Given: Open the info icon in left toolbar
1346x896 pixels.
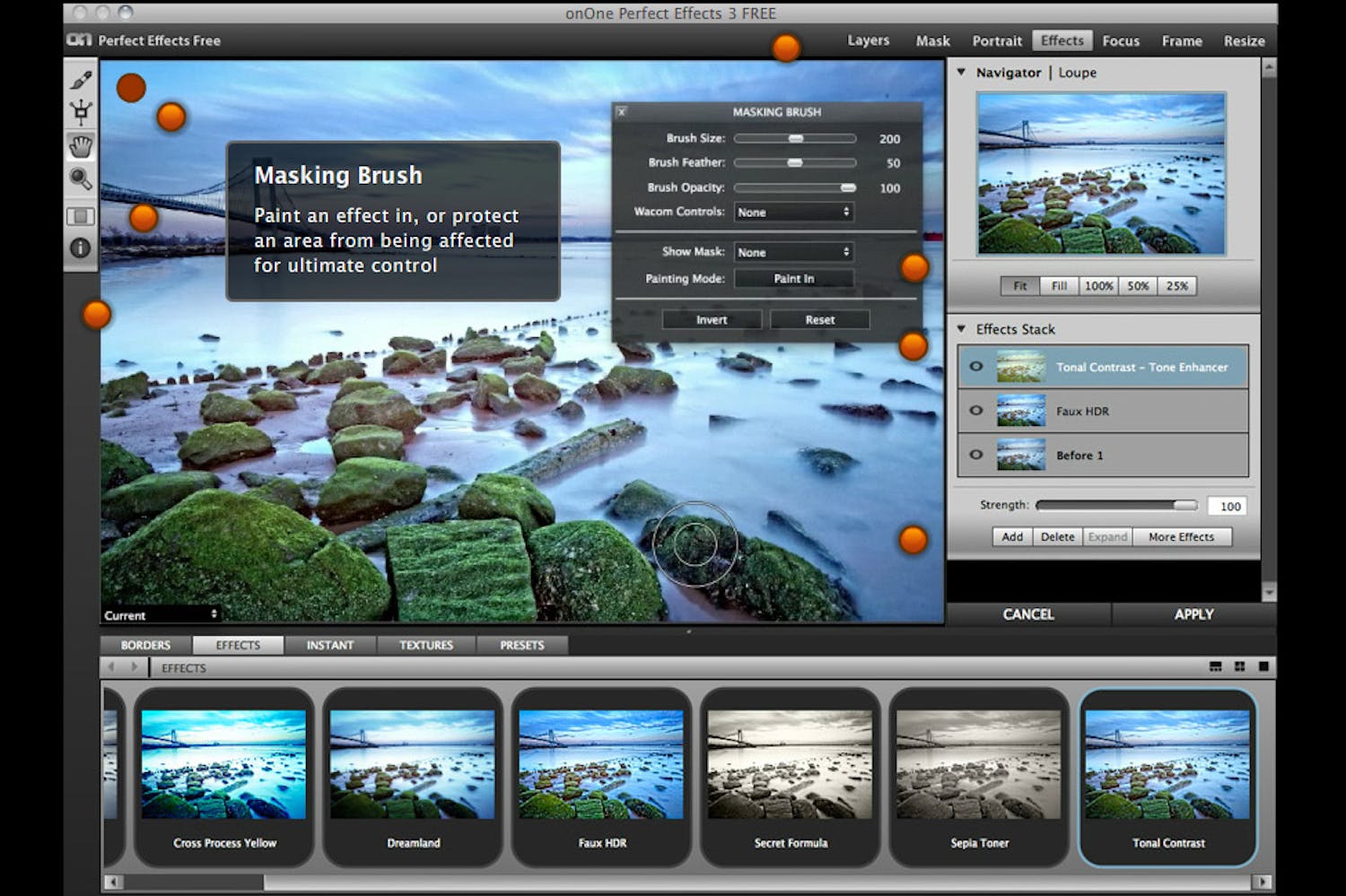Looking at the screenshot, I should (x=81, y=248).
